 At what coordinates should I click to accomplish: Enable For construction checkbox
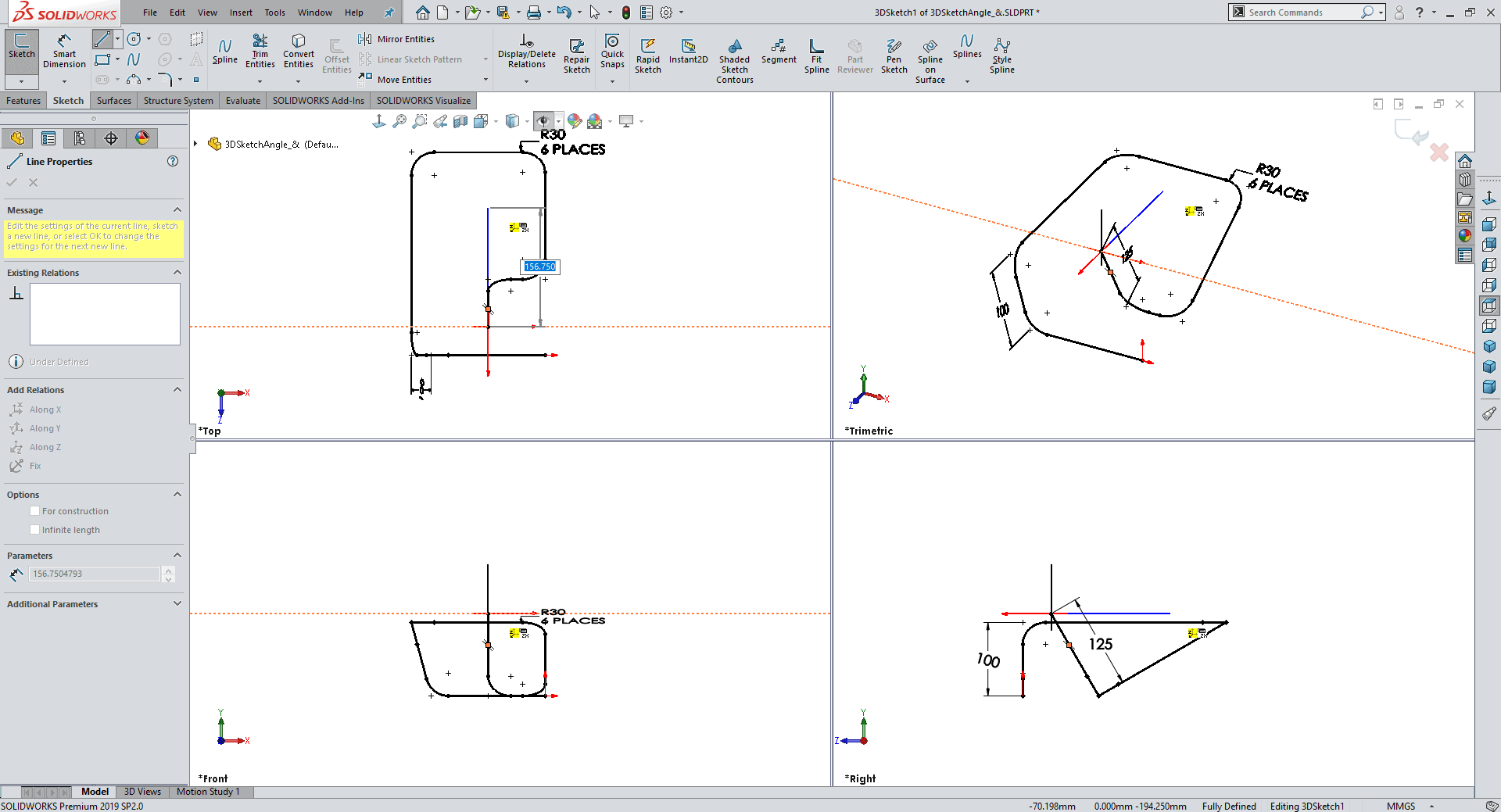pos(34,511)
